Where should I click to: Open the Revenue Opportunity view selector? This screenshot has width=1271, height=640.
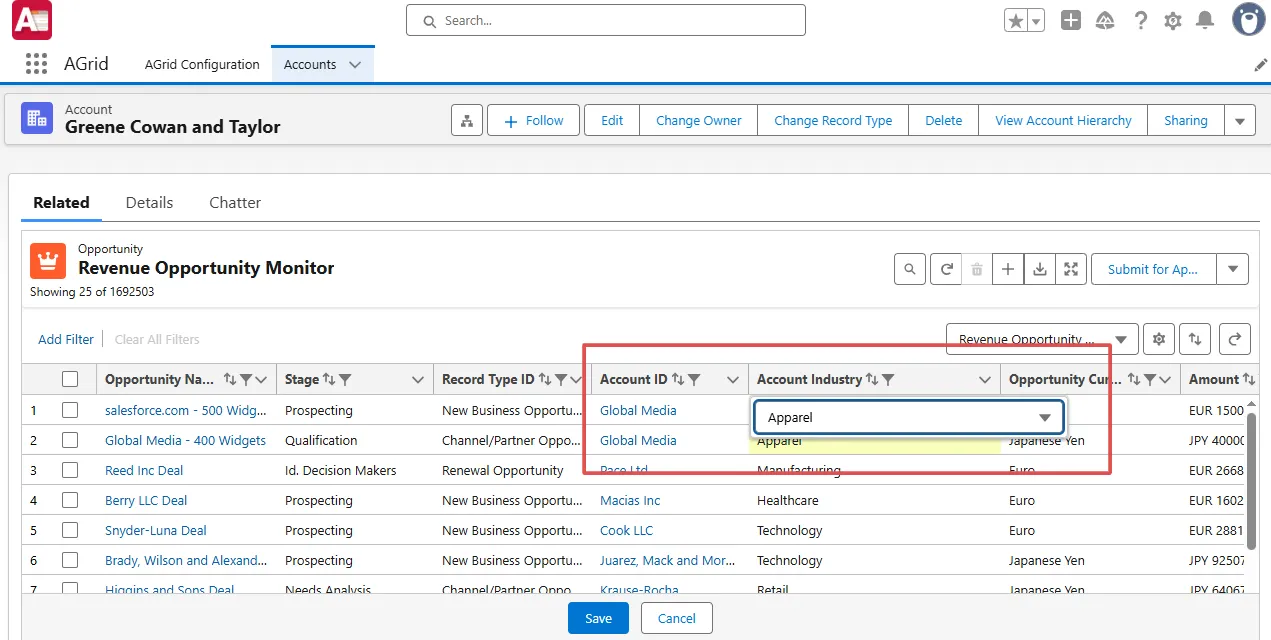pos(1042,339)
